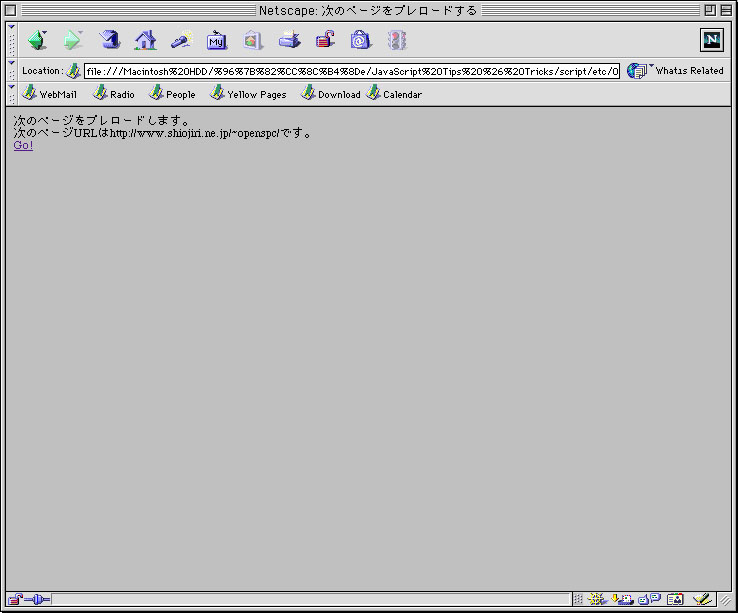Click the Forward arrow button
Viewport: 738px width, 613px height.
pyautogui.click(x=73, y=40)
